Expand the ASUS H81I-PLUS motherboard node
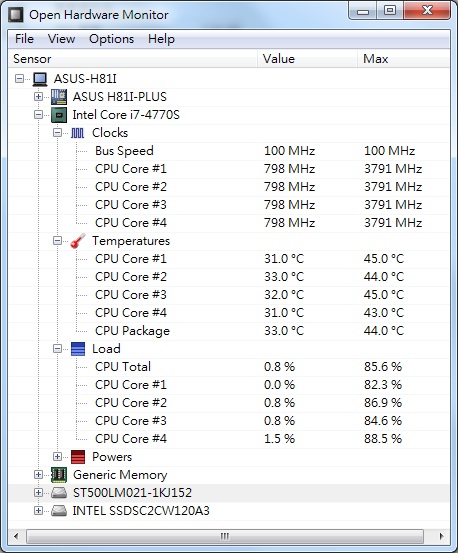The height and width of the screenshot is (553, 458). point(38,96)
